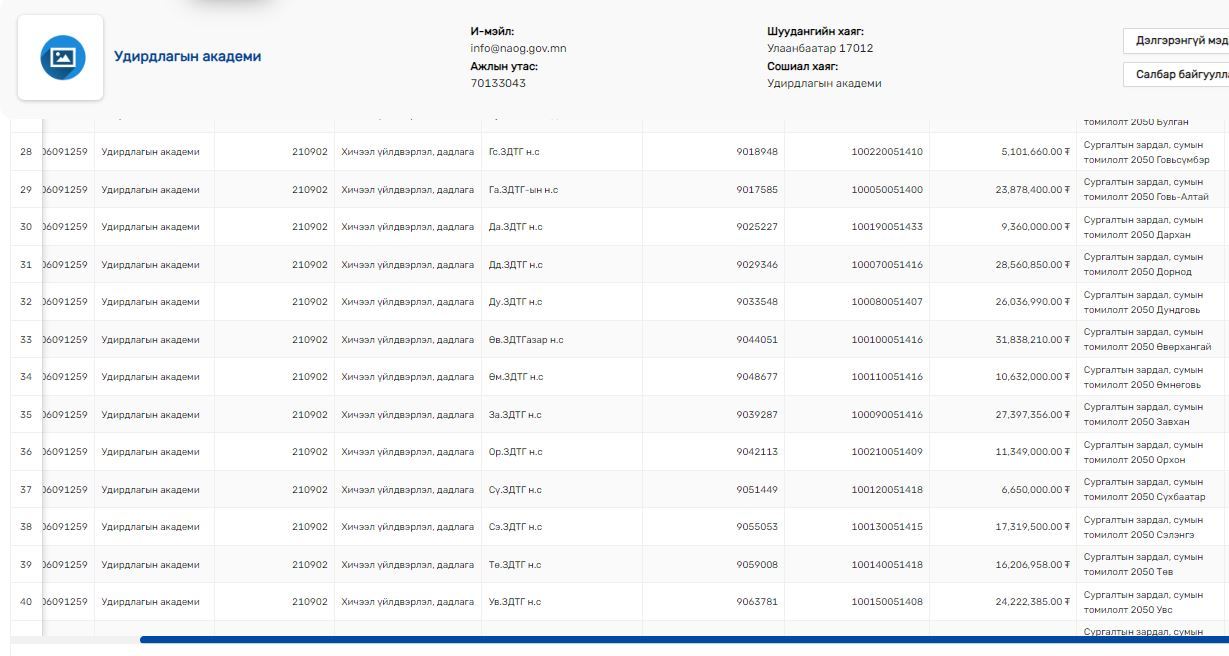
Task: Click the description ending in Сэлэнгэ
Action: coord(1144,527)
